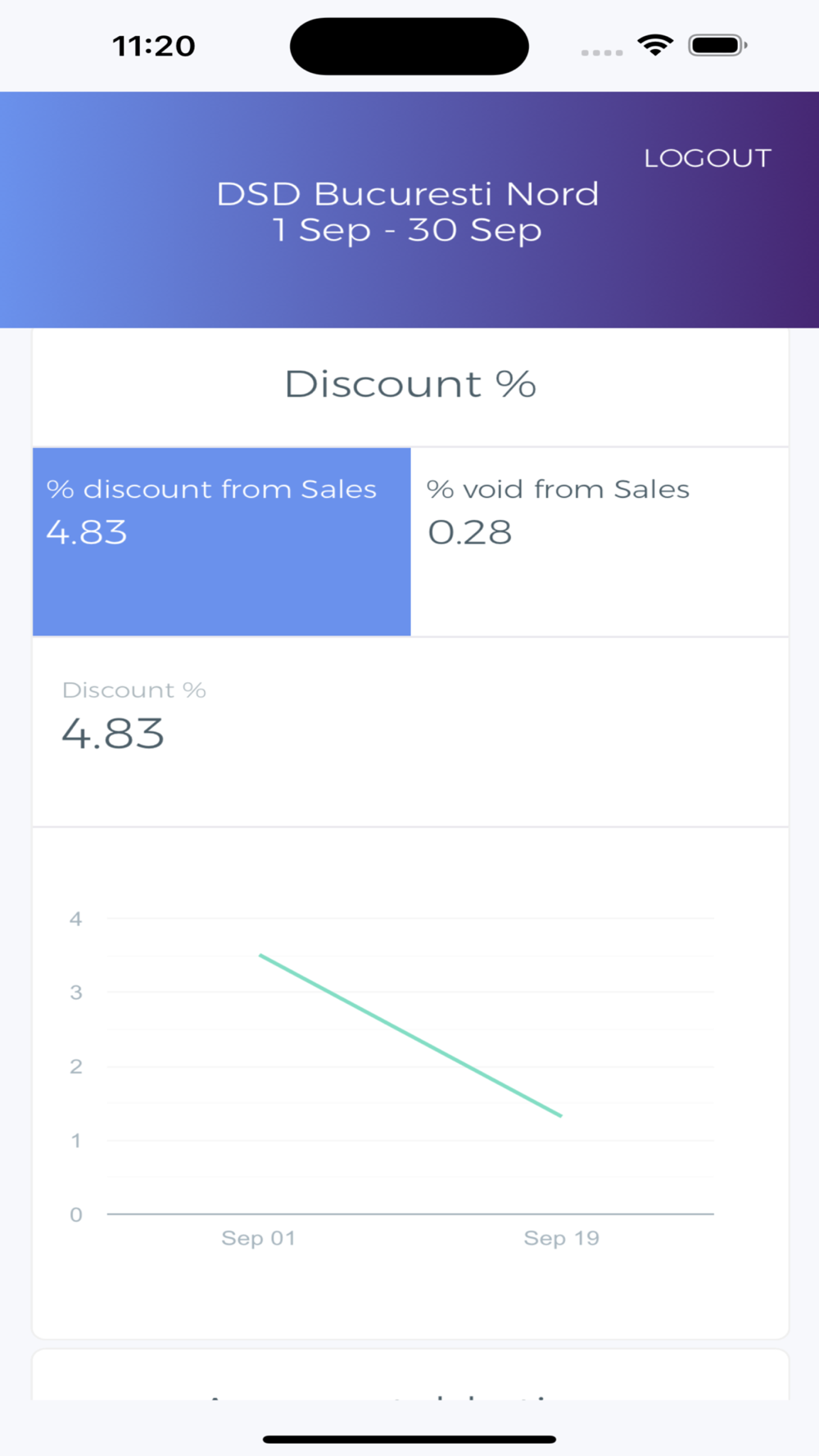Tap the y-axis label 4
The image size is (819, 1456).
click(x=76, y=919)
